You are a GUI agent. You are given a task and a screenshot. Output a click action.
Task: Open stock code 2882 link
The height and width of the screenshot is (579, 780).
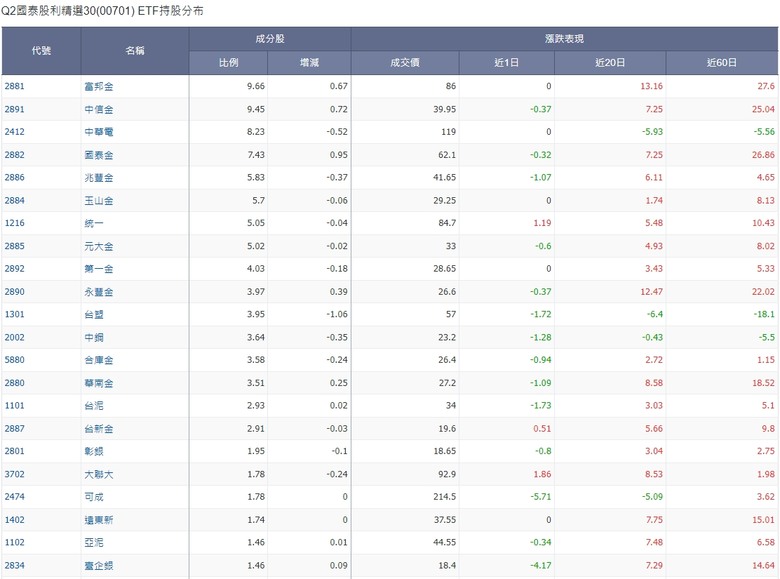pyautogui.click(x=14, y=155)
